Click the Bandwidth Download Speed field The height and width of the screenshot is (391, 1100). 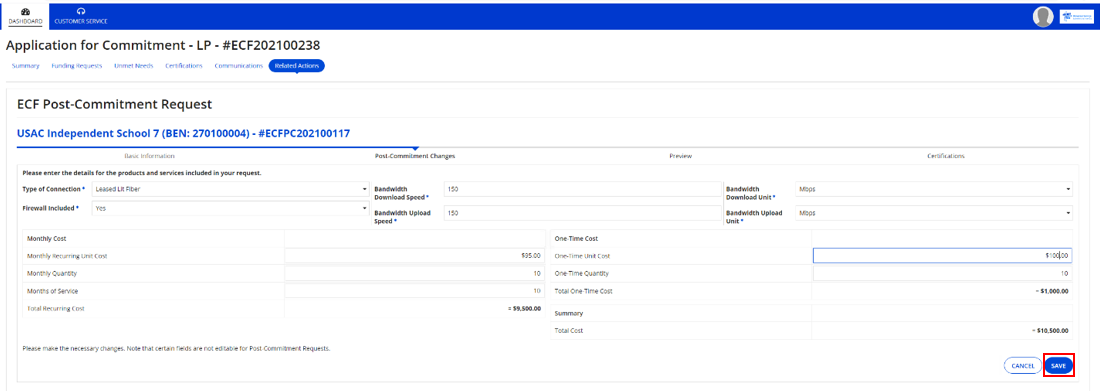point(583,190)
